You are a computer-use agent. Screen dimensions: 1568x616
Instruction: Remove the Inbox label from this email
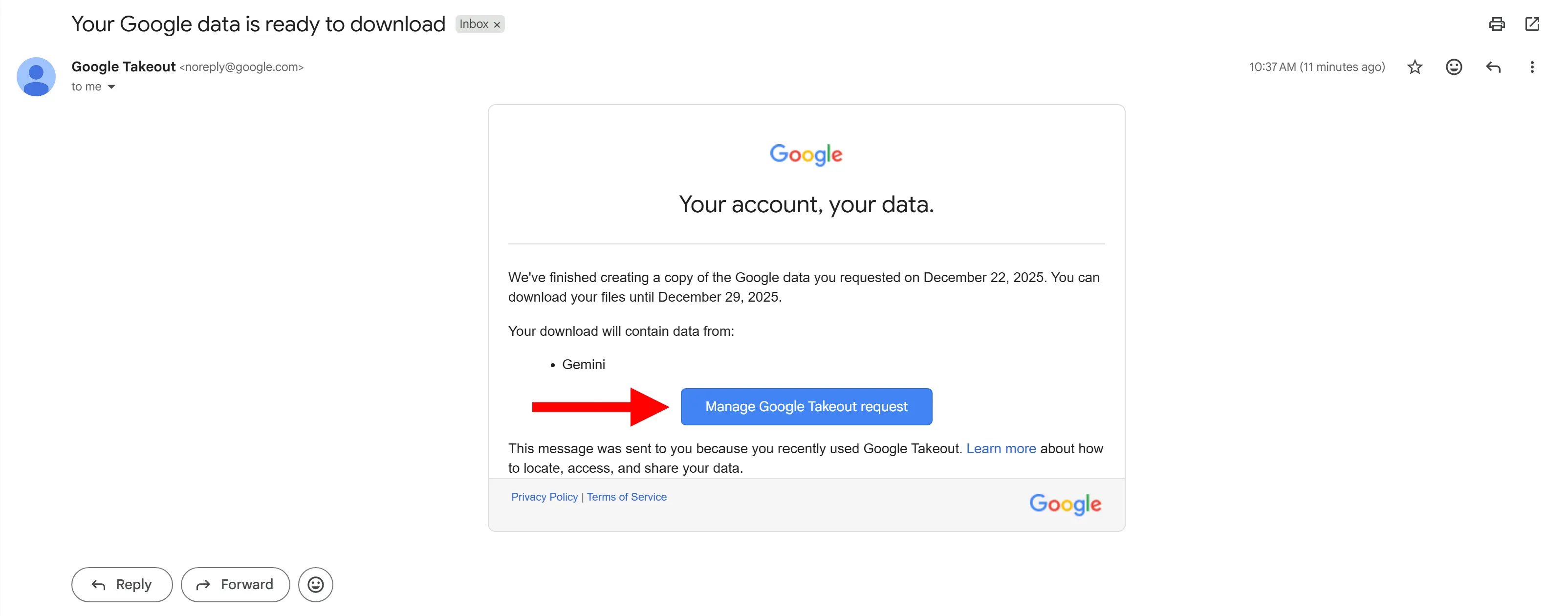497,25
